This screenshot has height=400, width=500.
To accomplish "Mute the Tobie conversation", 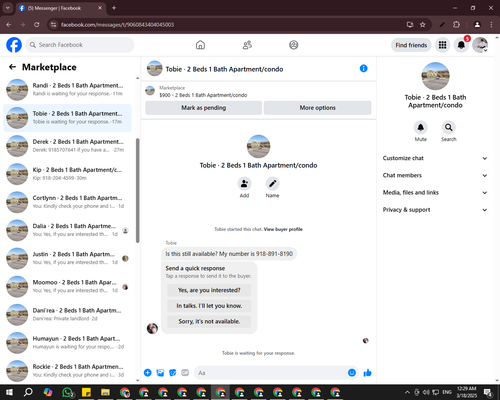I will tap(421, 127).
